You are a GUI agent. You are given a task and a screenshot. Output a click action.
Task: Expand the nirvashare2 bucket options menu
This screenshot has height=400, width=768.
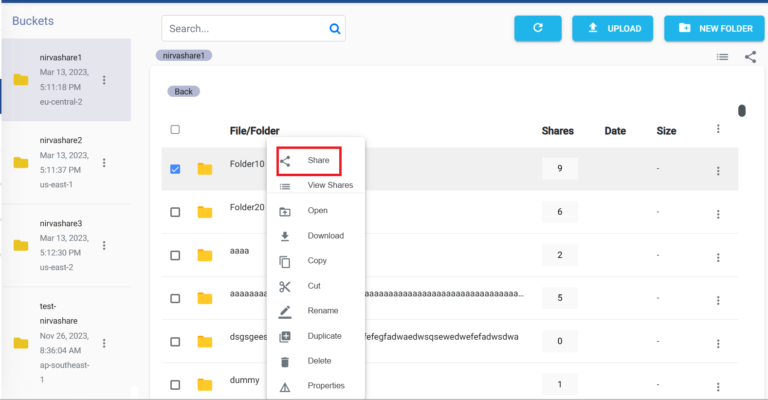tap(104, 162)
